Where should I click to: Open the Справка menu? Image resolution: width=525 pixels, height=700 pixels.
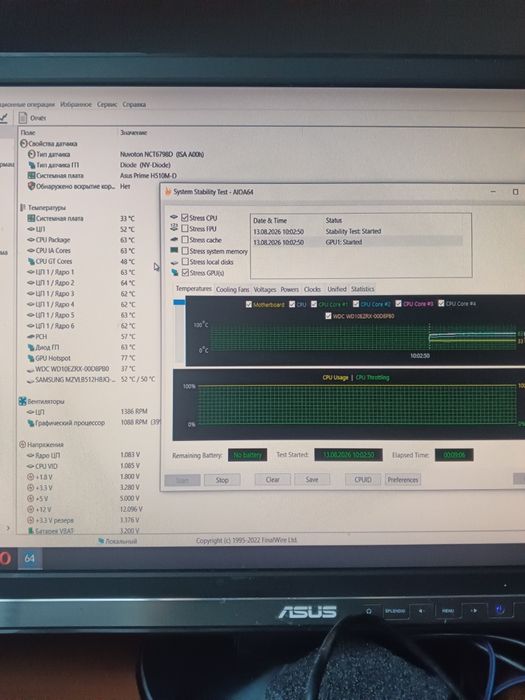[x=134, y=104]
